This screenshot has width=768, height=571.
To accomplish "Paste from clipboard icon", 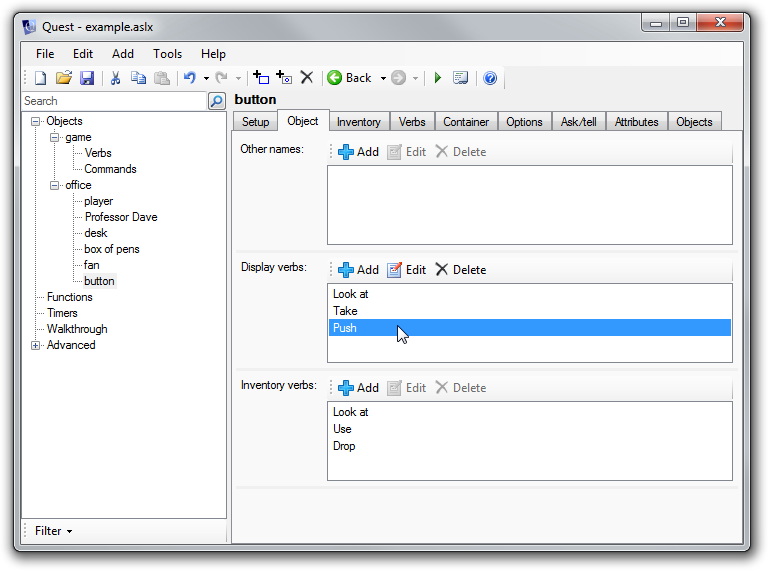I will pos(162,78).
